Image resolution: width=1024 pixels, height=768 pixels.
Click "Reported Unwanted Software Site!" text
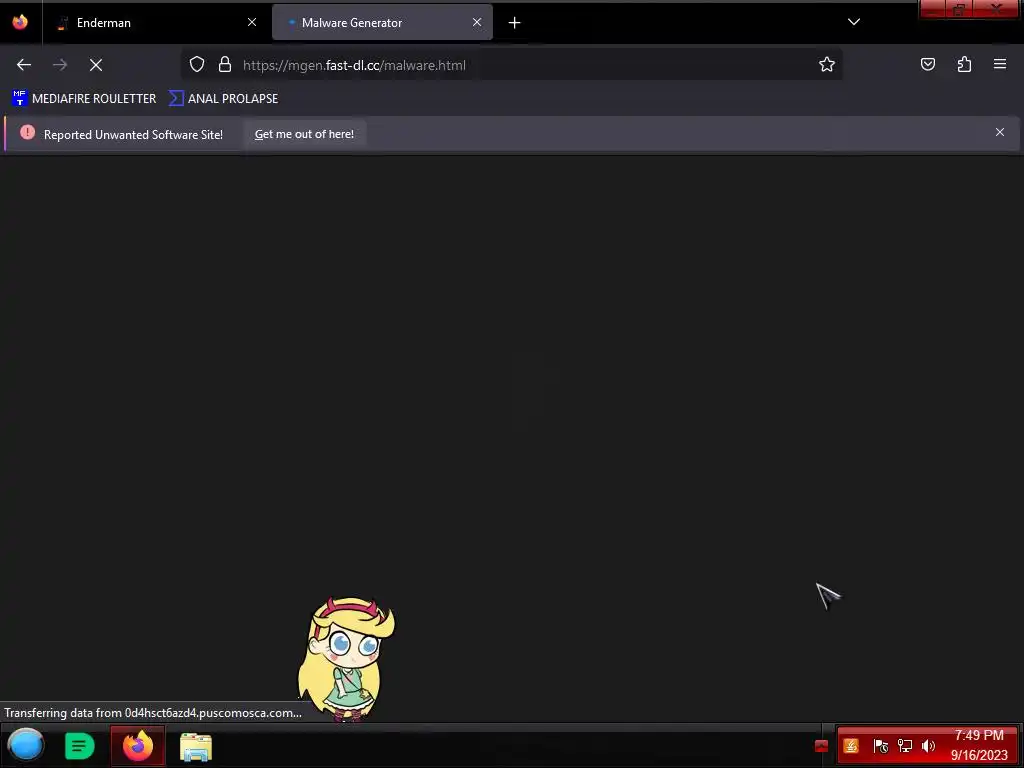tap(133, 135)
